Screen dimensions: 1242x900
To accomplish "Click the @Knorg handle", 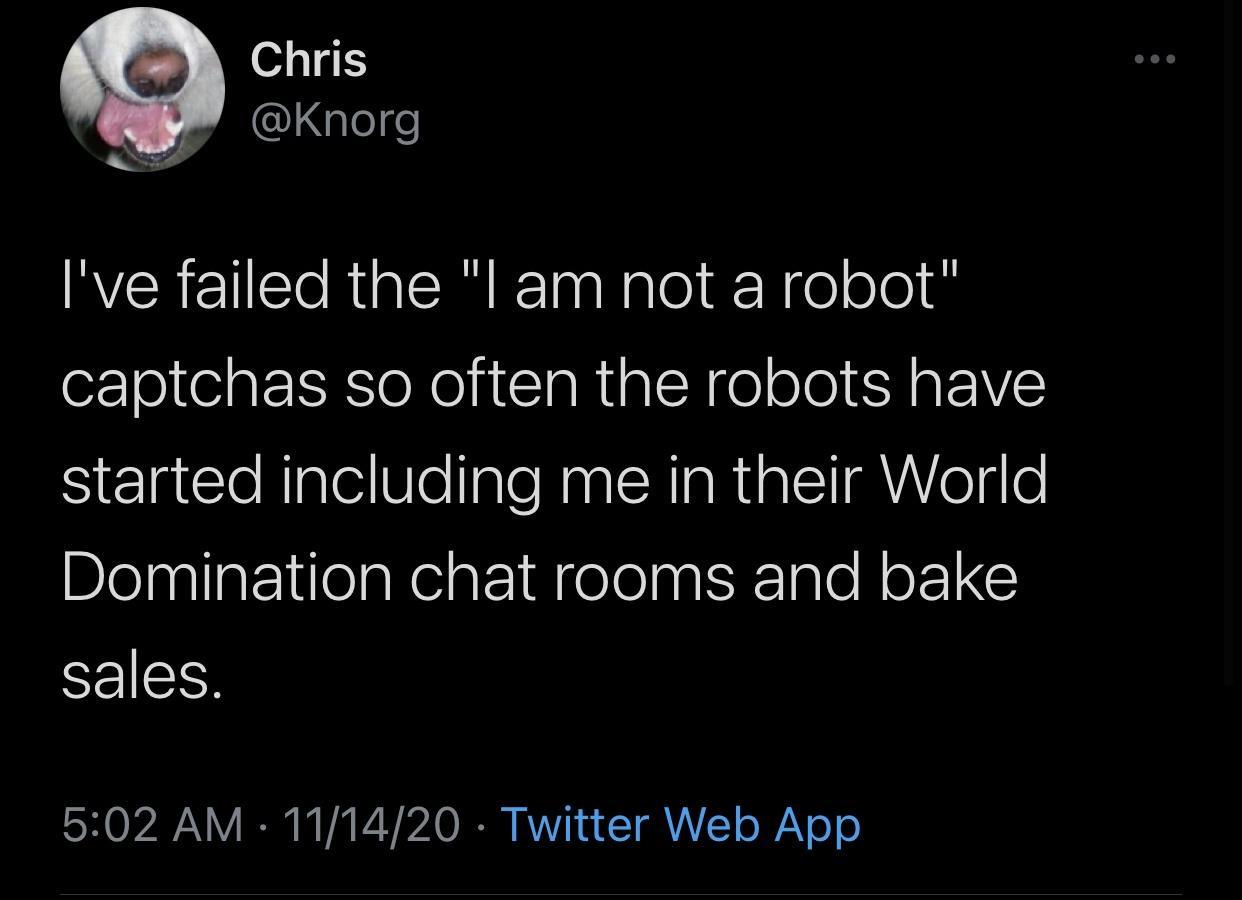I will 335,121.
